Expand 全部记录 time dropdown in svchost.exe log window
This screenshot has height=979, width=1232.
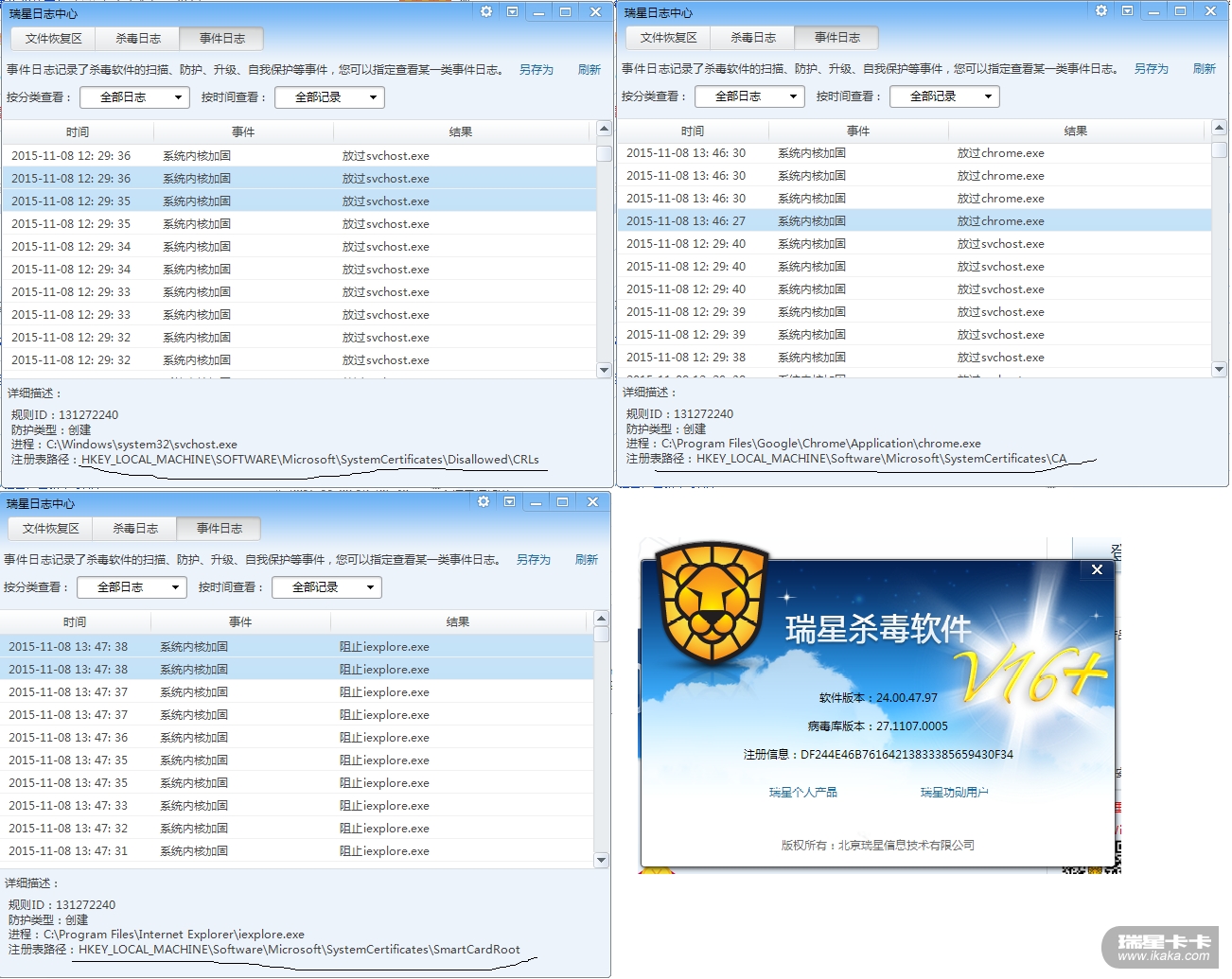tap(329, 97)
